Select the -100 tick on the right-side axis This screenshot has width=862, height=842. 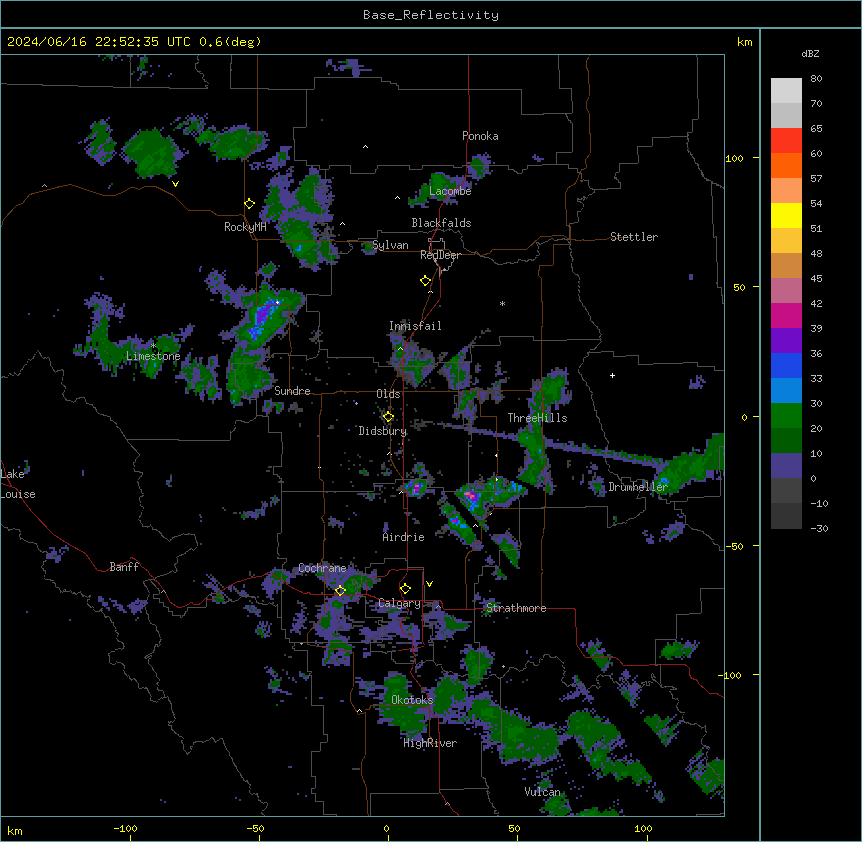click(731, 675)
